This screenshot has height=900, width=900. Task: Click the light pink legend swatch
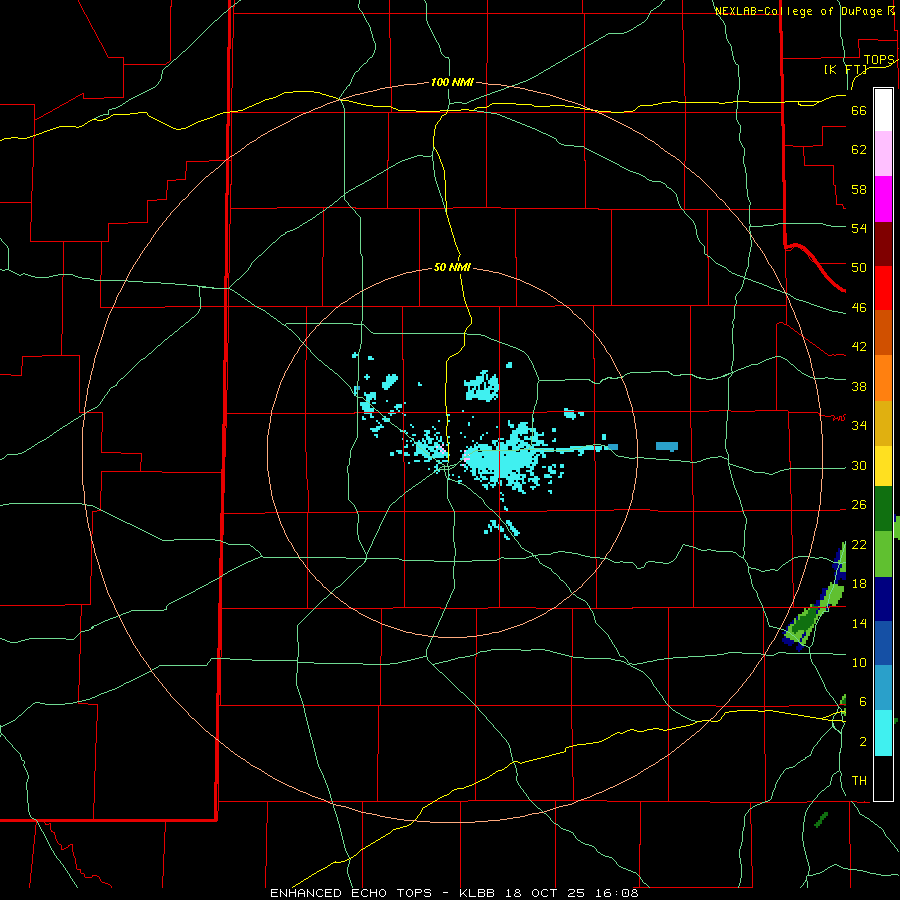[x=883, y=154]
